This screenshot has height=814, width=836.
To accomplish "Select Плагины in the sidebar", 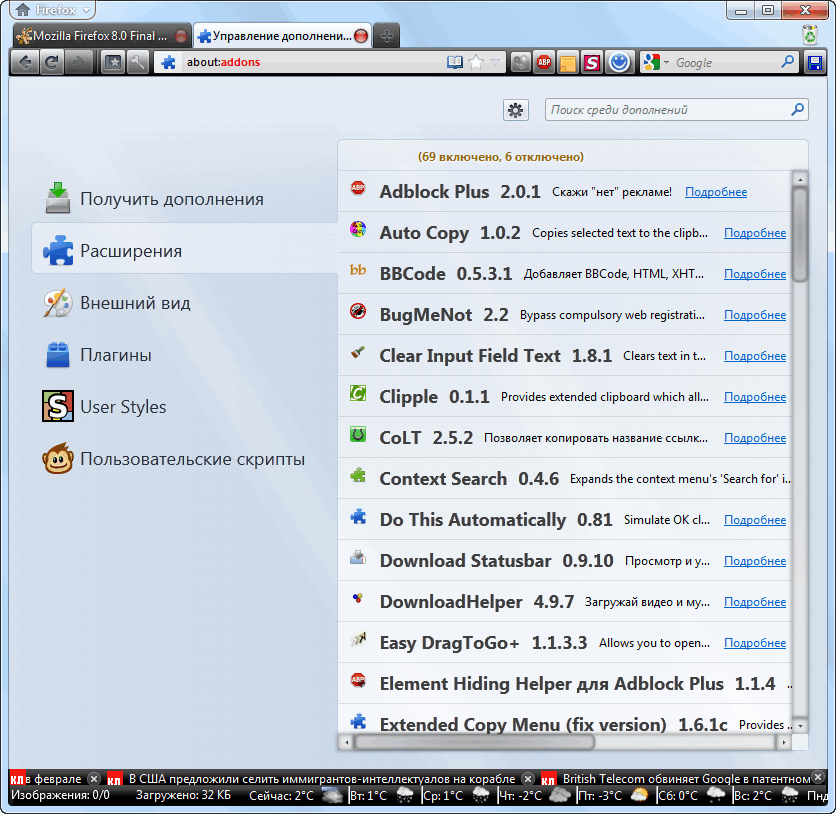I will pos(116,355).
